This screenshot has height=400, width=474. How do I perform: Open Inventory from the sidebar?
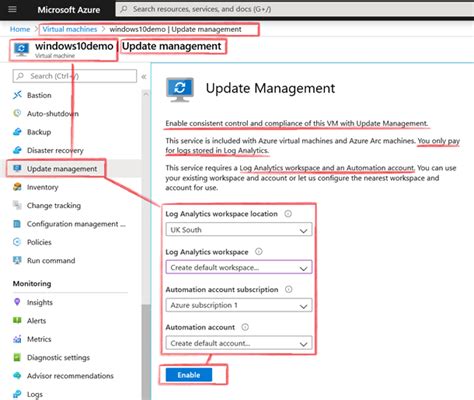pos(42,187)
